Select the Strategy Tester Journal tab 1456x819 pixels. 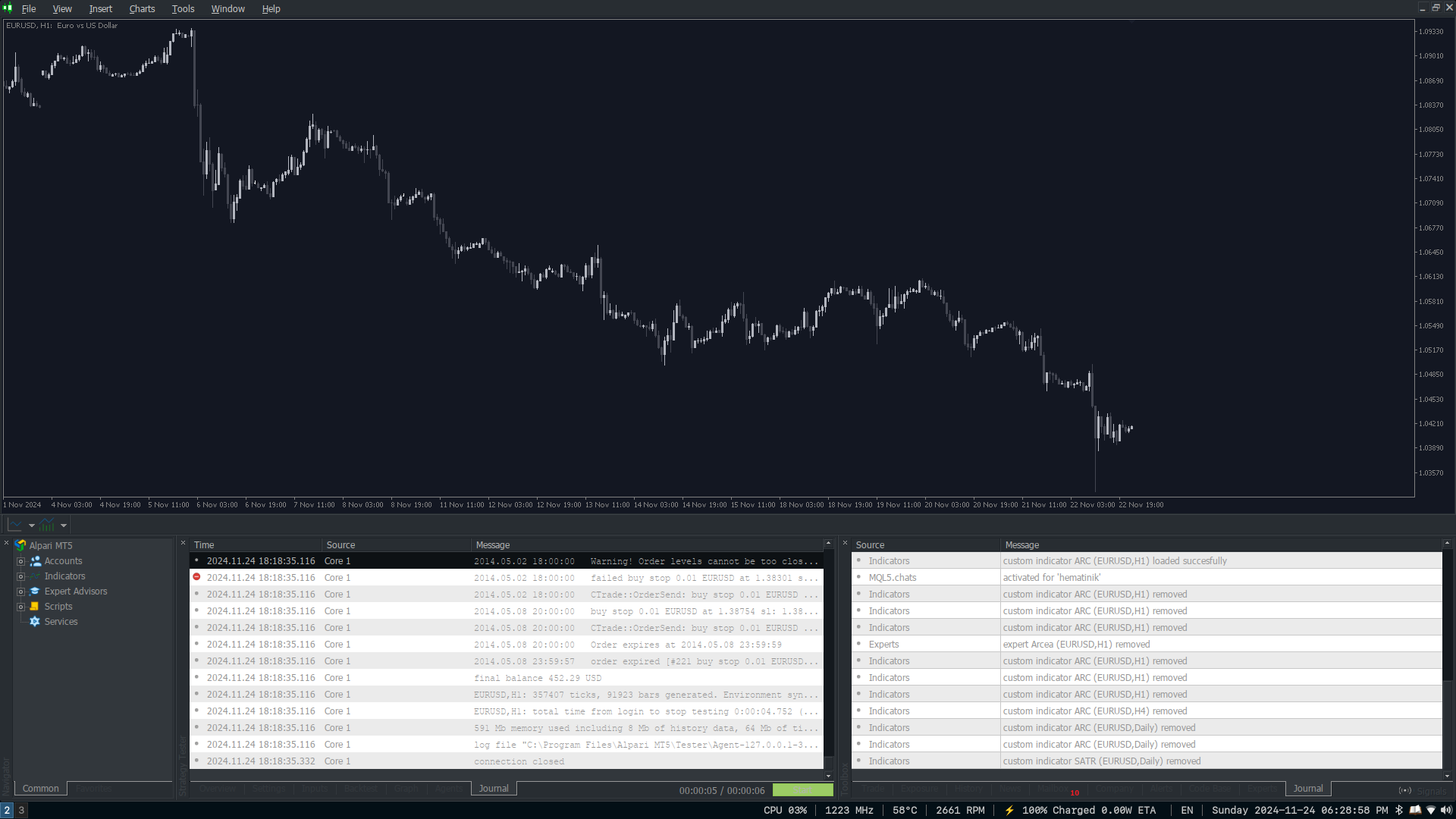point(494,789)
